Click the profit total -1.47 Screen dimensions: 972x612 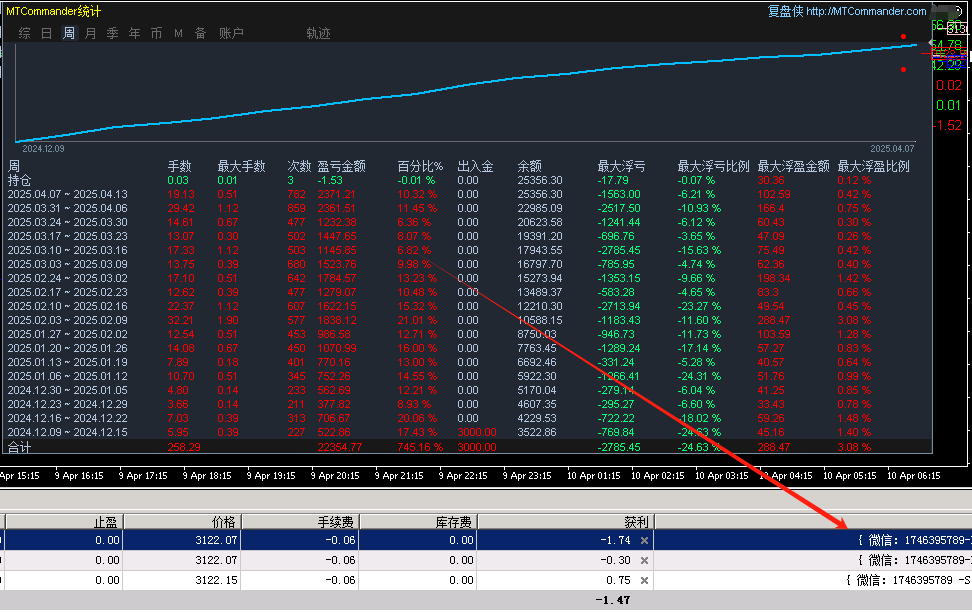[612, 600]
